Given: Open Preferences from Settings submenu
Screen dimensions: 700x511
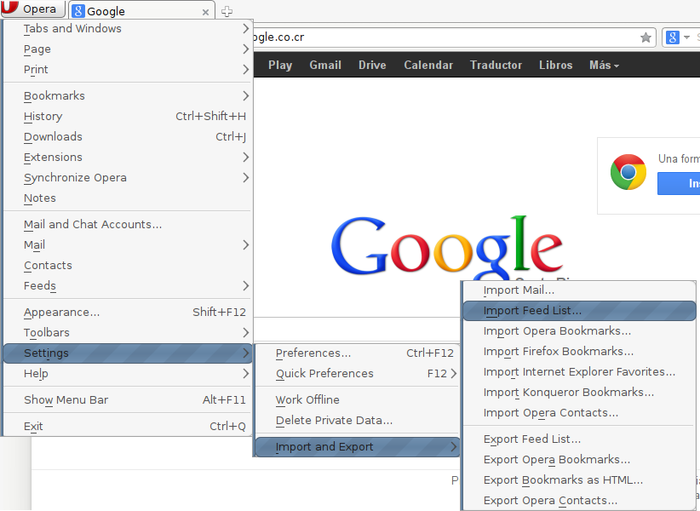Looking at the screenshot, I should coord(358,353).
